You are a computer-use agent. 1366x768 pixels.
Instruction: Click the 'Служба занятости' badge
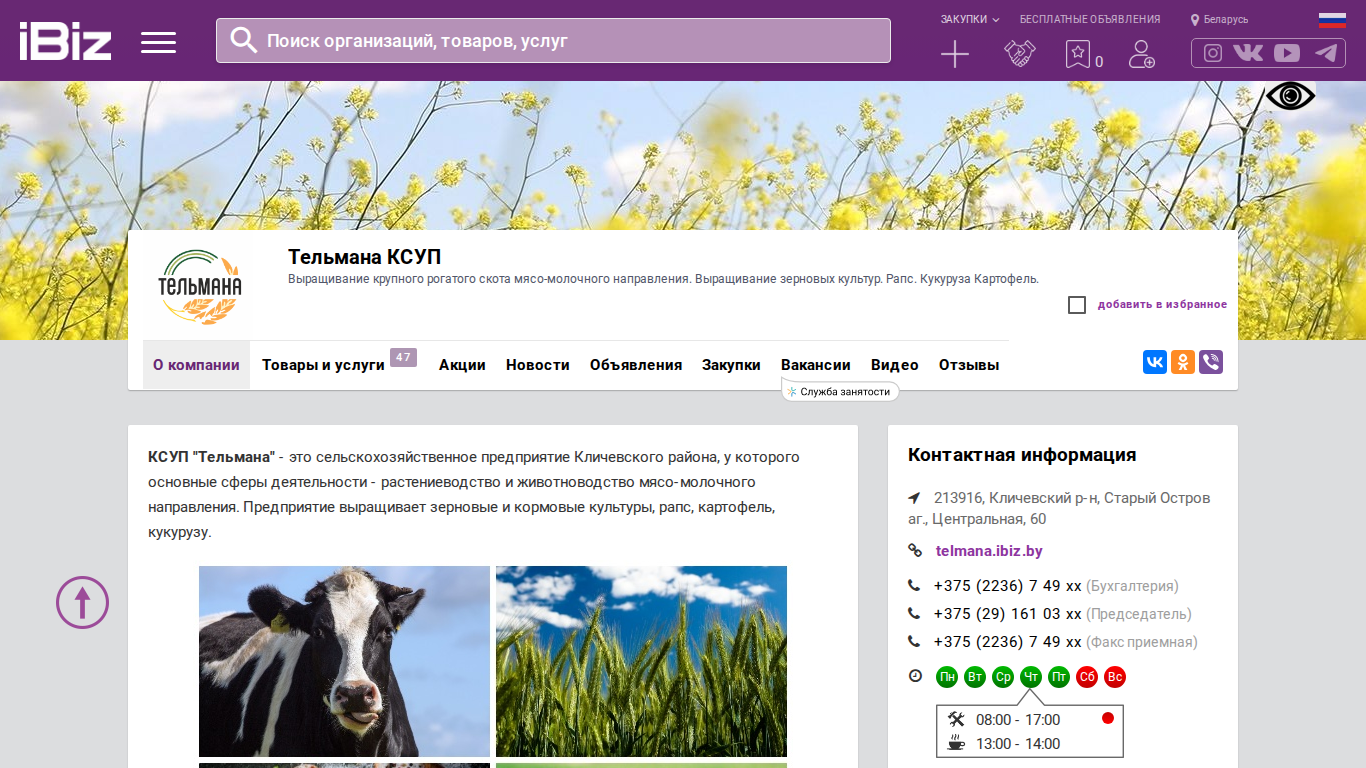point(840,392)
